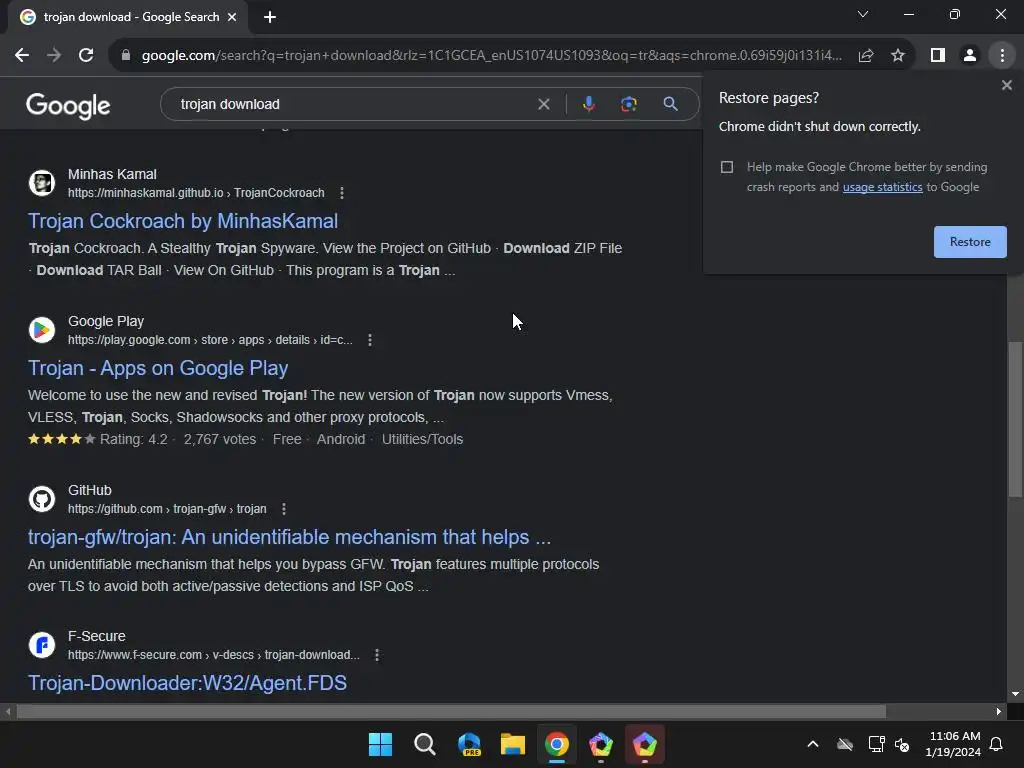The height and width of the screenshot is (768, 1024).
Task: Open trojan-gfw/trojan GitHub result
Action: coord(289,537)
